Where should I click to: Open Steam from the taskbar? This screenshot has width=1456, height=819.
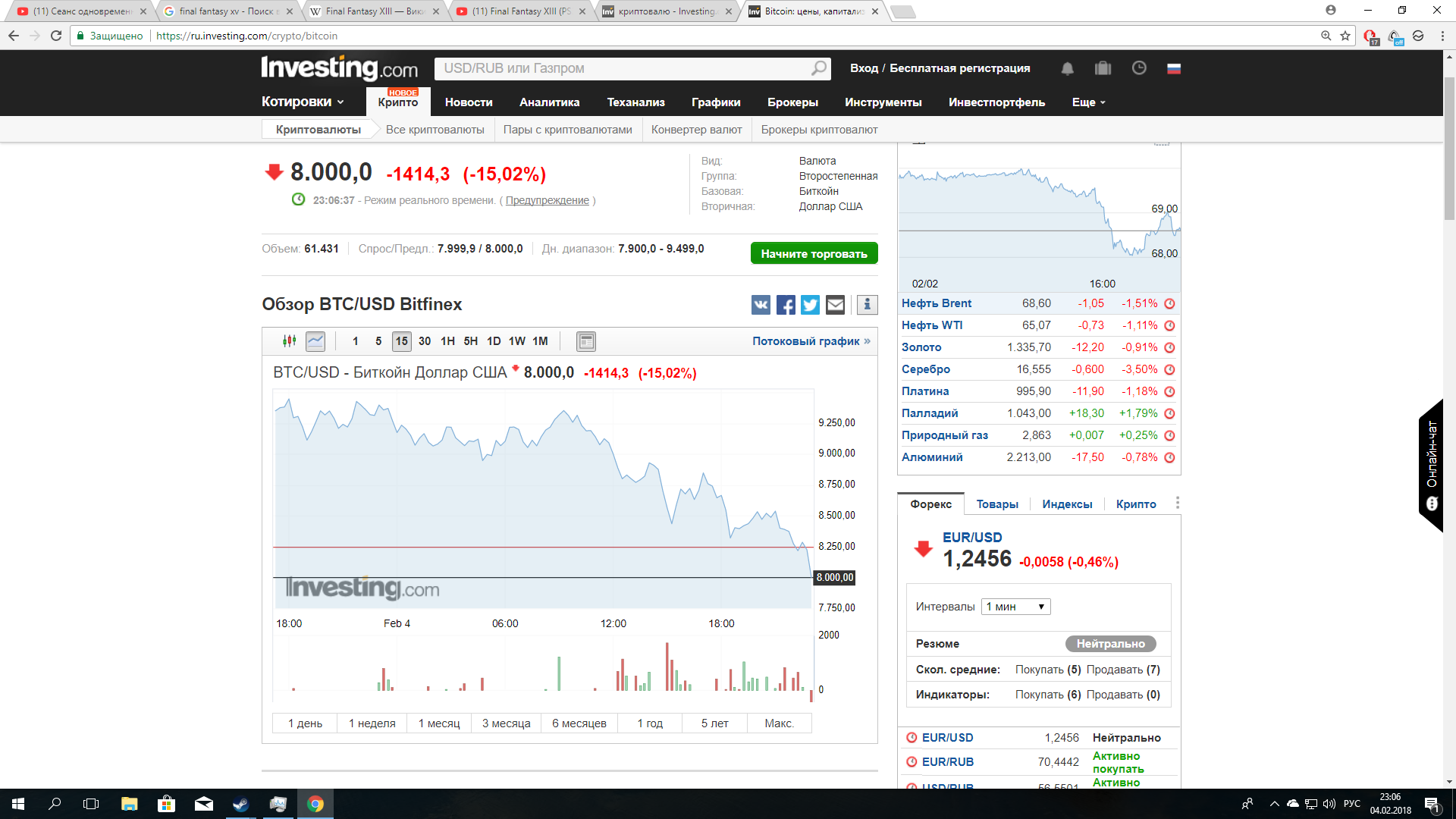coord(241,804)
